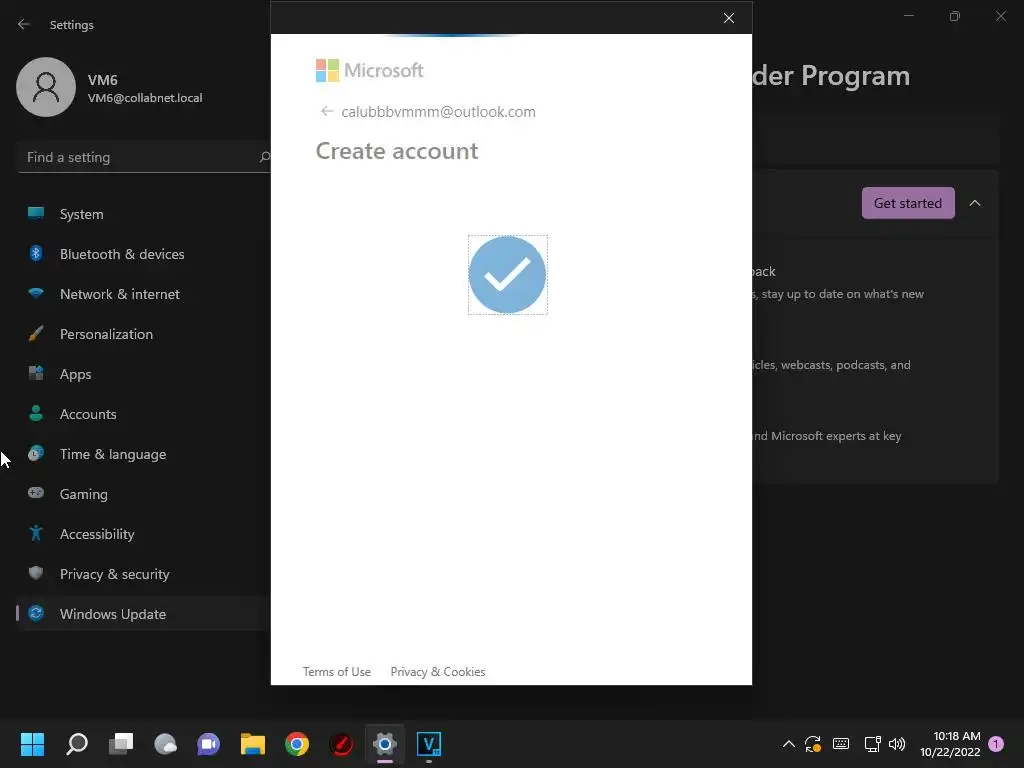This screenshot has width=1024, height=768.
Task: Open clock showing 10:18 AM
Action: click(x=950, y=744)
